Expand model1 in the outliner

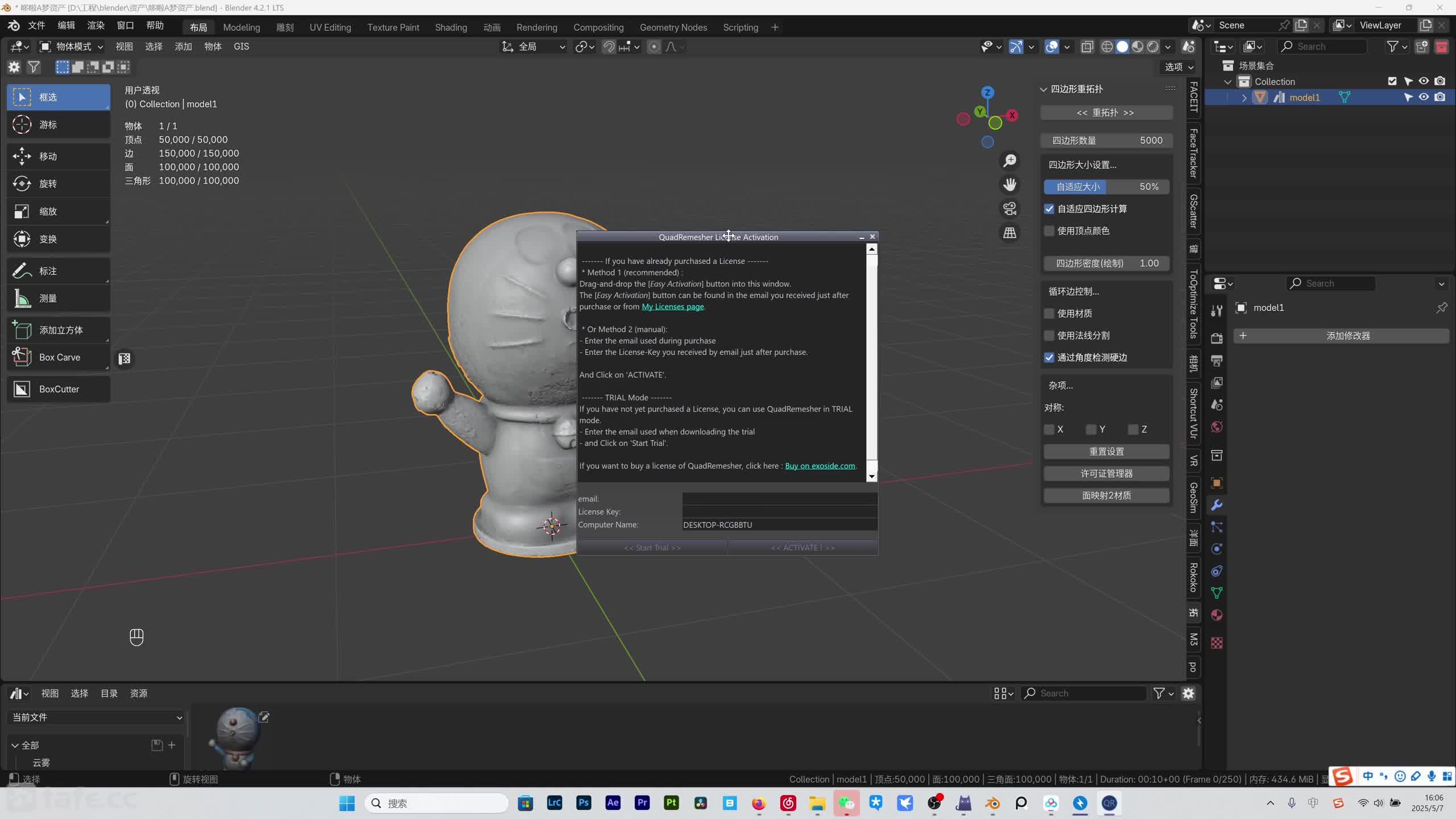1244,98
